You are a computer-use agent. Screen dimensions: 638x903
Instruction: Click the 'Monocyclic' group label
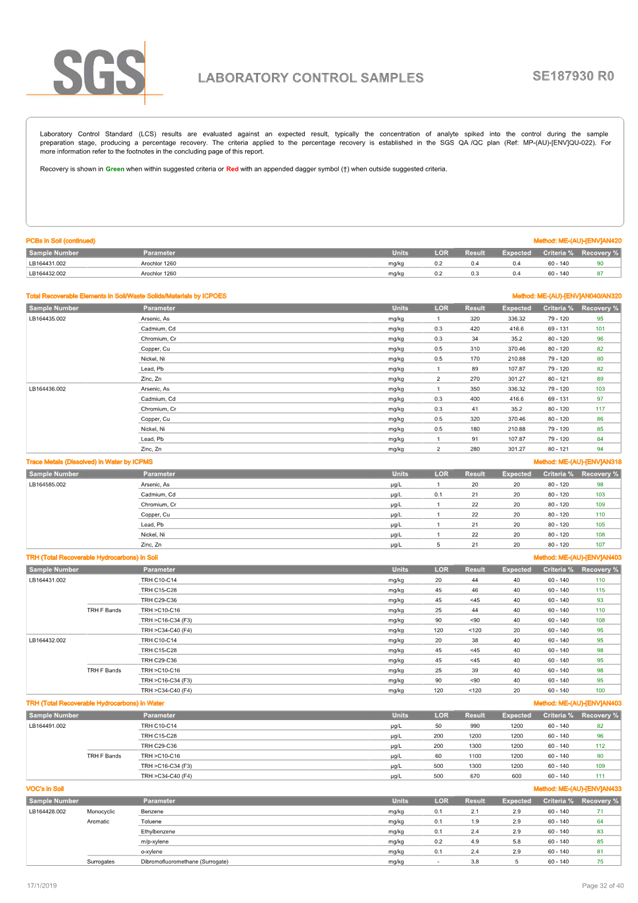[101, 811]
